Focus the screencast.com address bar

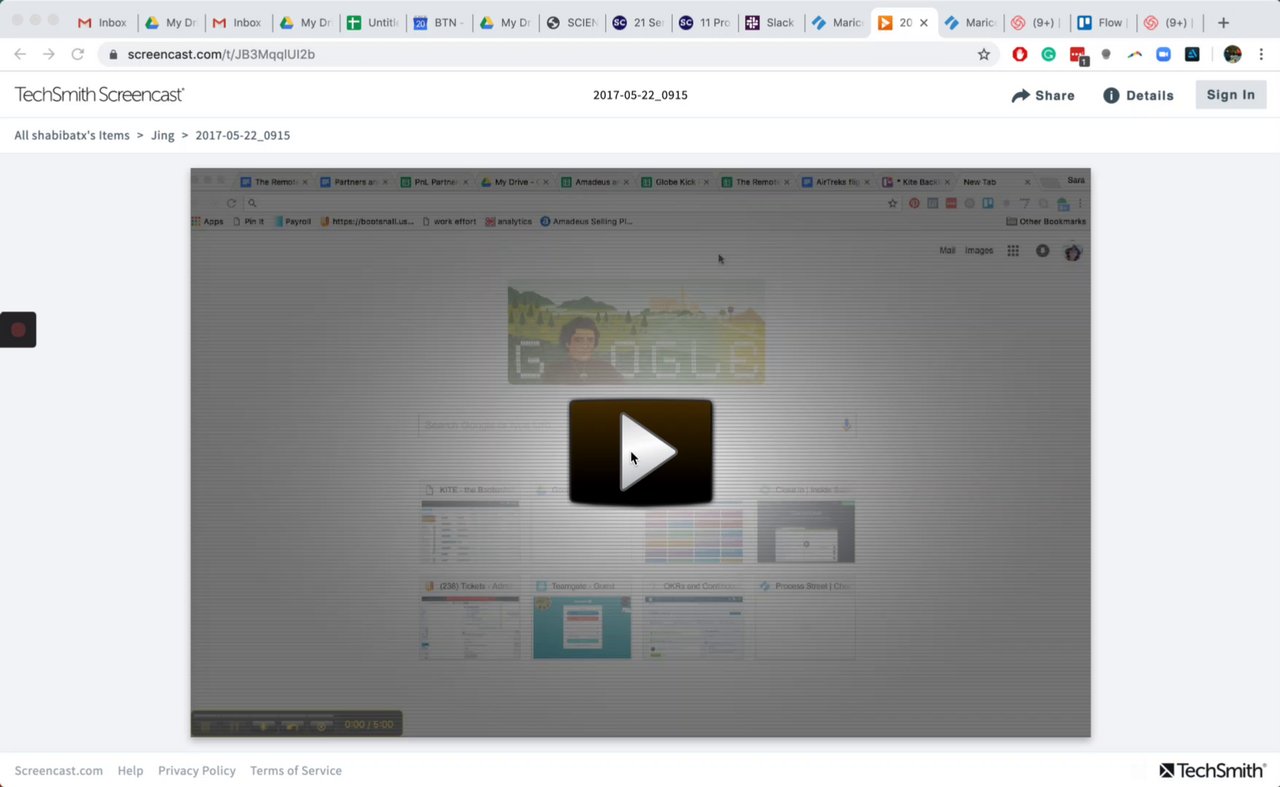coord(540,54)
